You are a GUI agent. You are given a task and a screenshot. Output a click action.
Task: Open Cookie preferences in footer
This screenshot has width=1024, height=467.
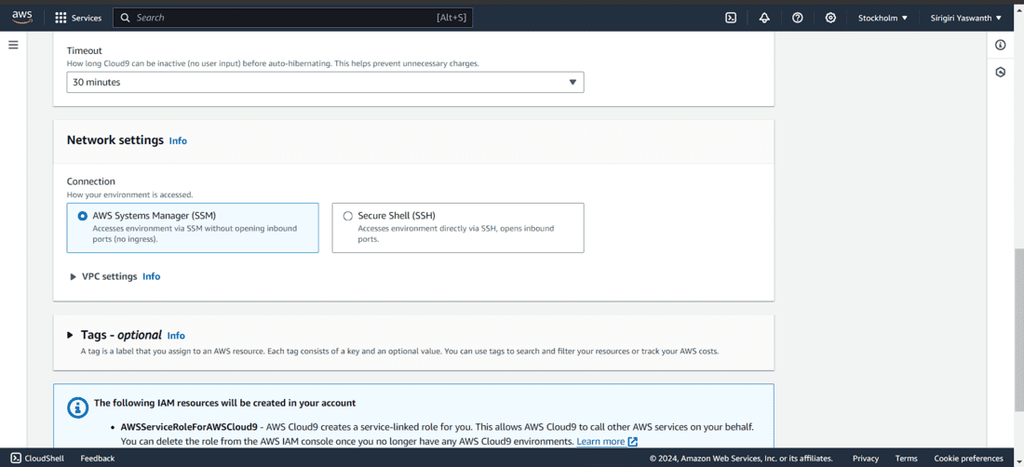(968, 458)
